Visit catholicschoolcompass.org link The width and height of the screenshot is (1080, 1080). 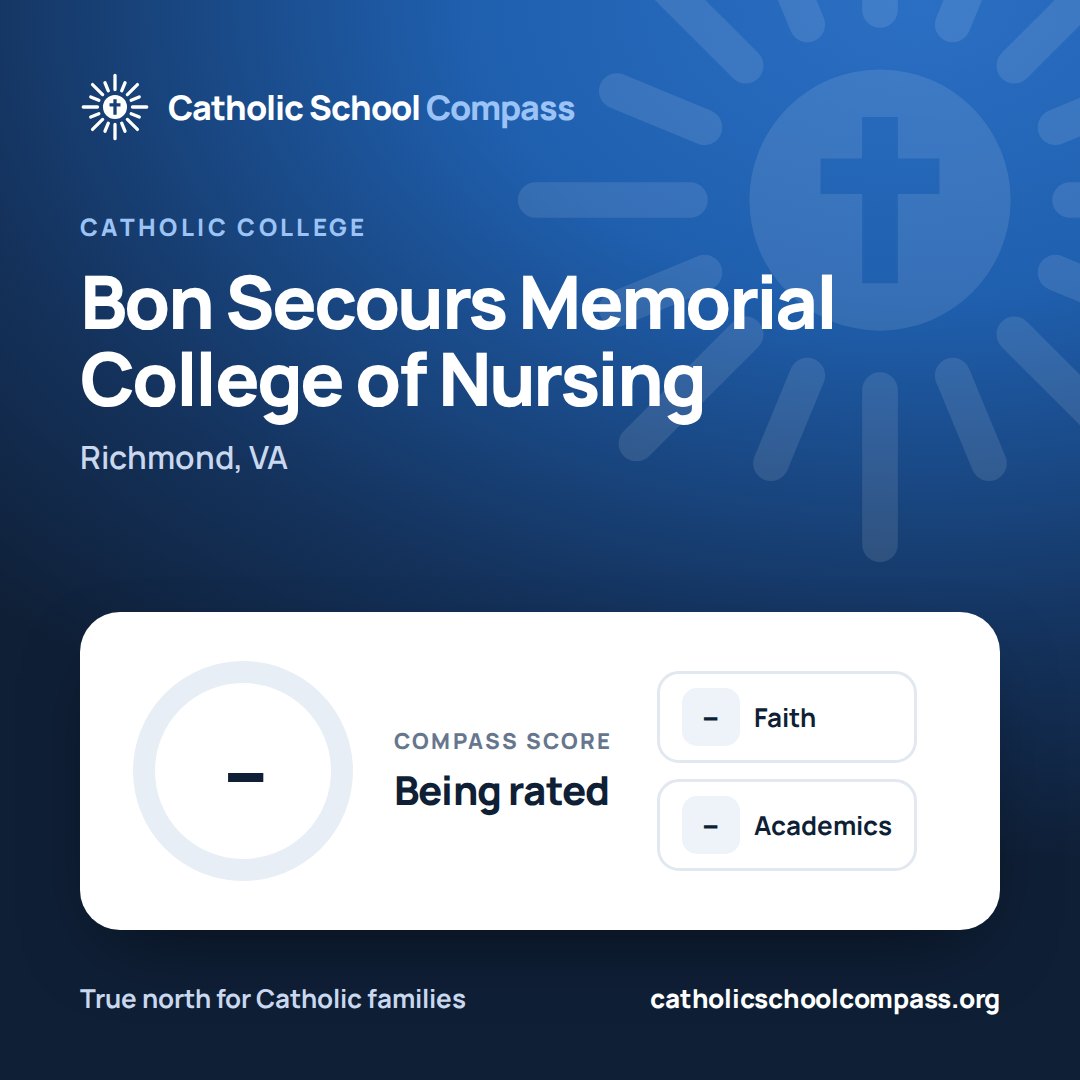[825, 999]
